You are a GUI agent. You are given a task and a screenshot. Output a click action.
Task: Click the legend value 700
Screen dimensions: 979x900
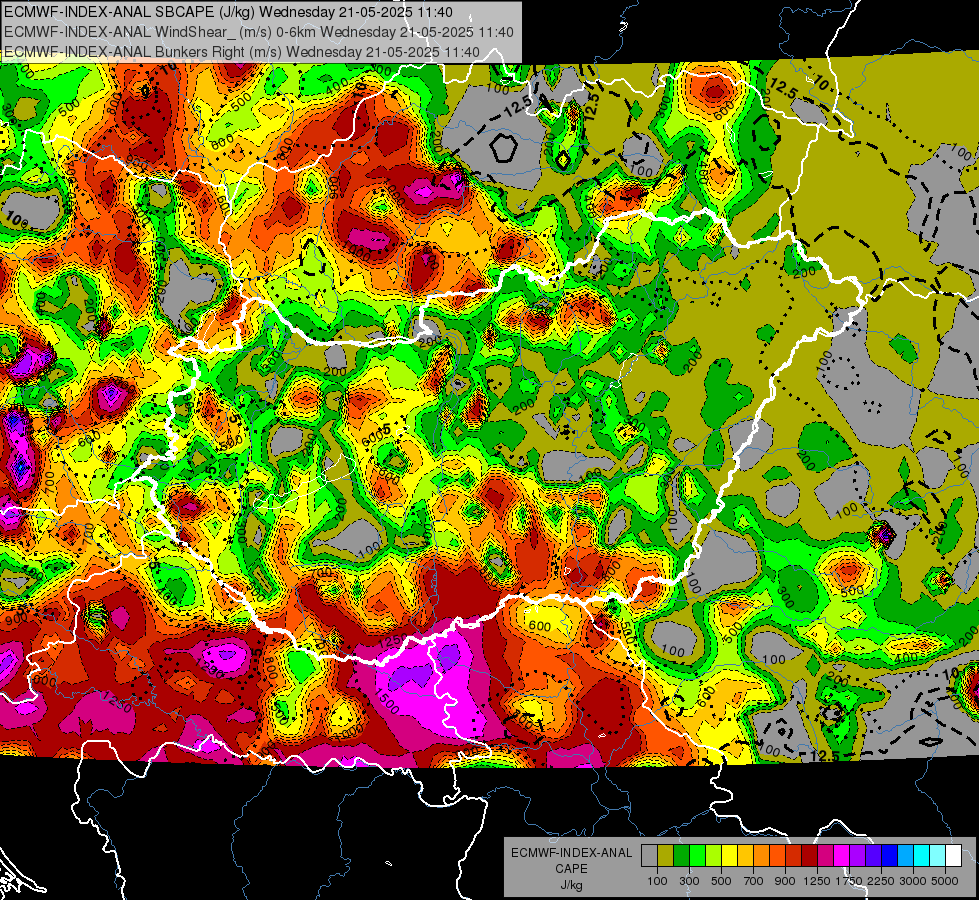point(754,881)
